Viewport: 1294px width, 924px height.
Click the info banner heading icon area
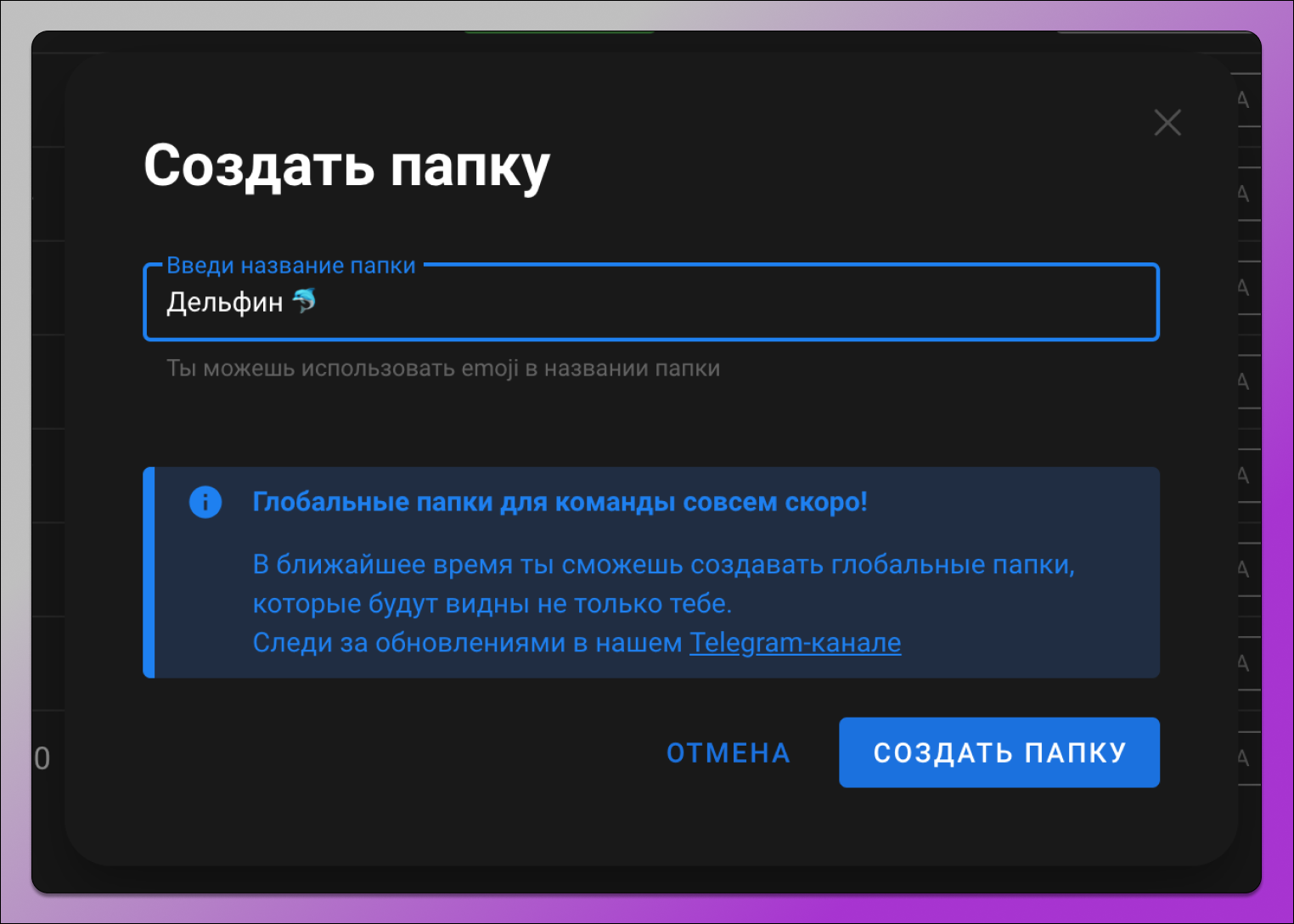[205, 502]
